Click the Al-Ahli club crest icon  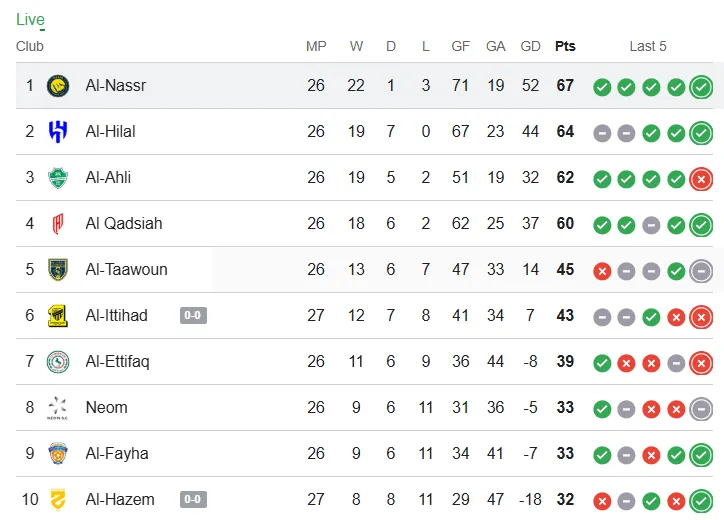58,178
